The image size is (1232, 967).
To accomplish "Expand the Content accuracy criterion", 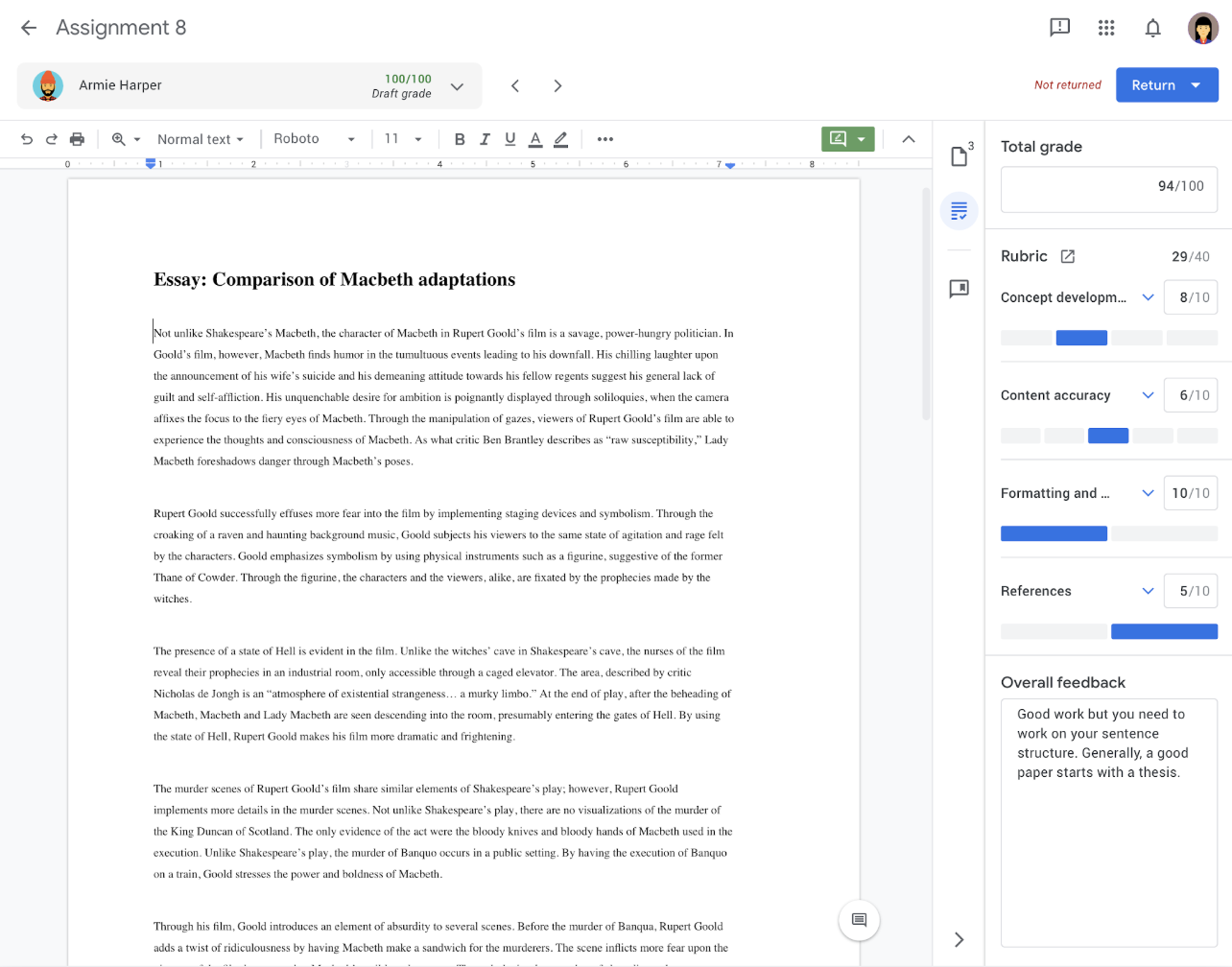I will [x=1148, y=395].
